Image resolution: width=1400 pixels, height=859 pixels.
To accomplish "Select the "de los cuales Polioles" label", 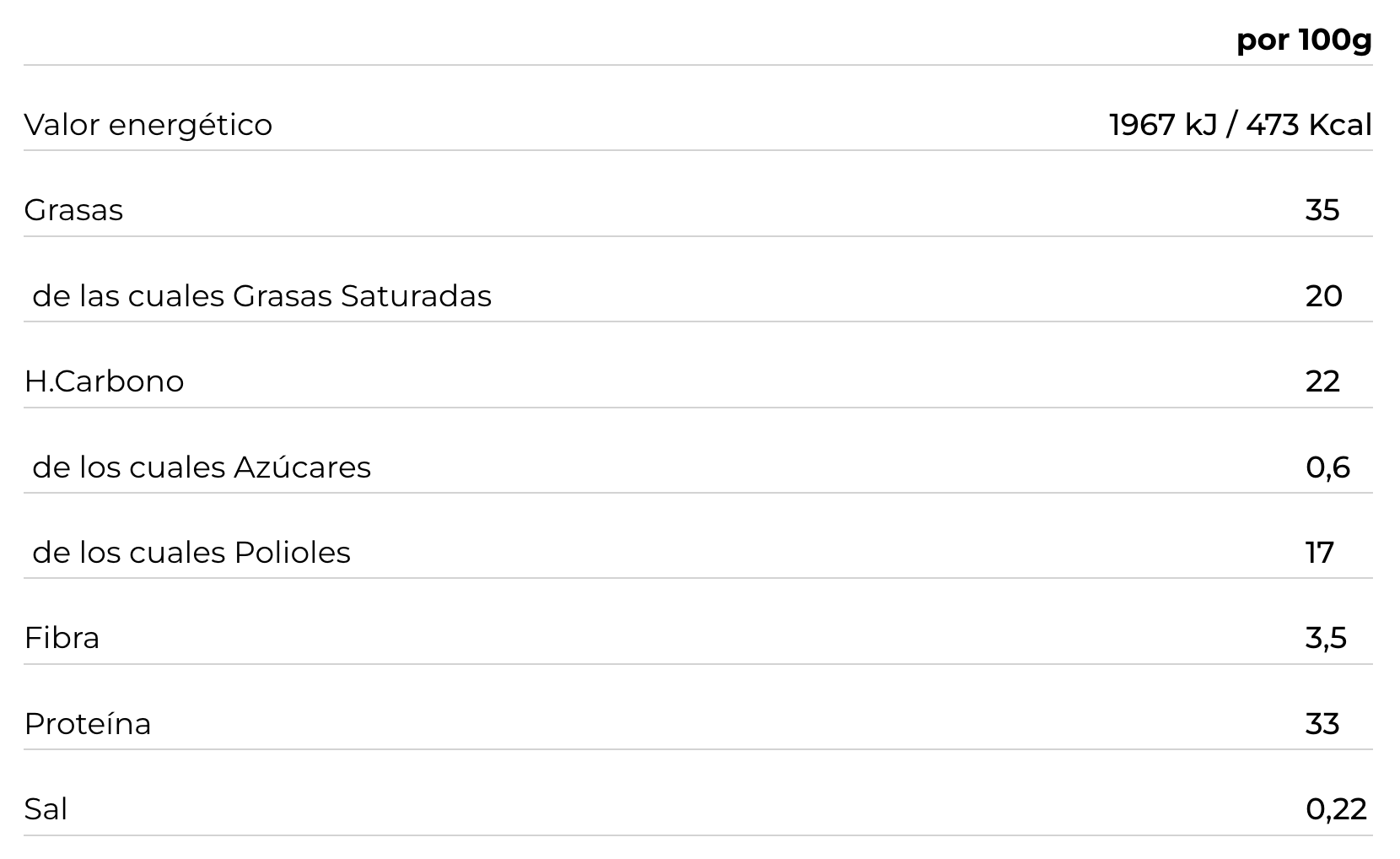I will [191, 553].
